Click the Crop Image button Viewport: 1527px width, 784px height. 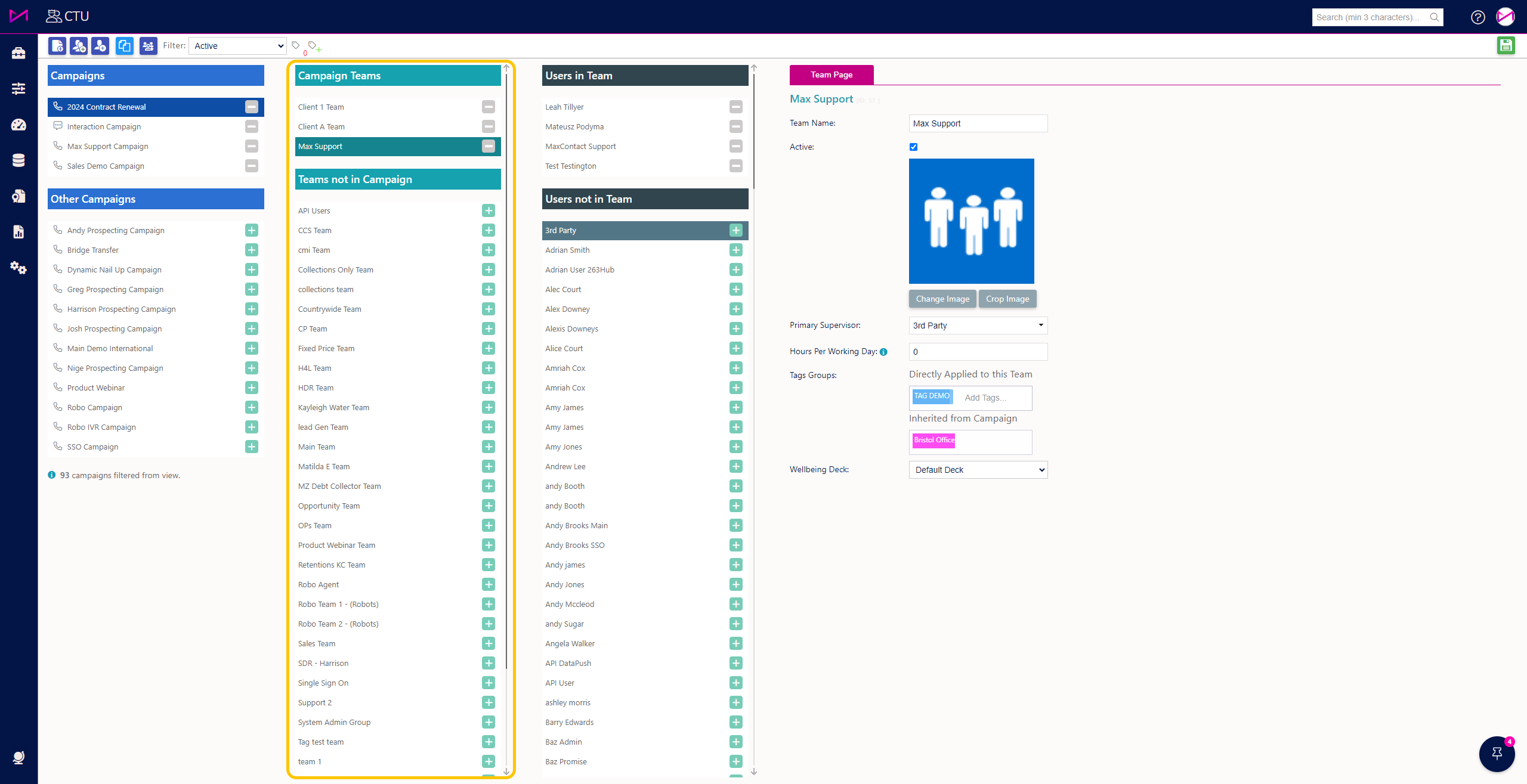pos(1007,299)
